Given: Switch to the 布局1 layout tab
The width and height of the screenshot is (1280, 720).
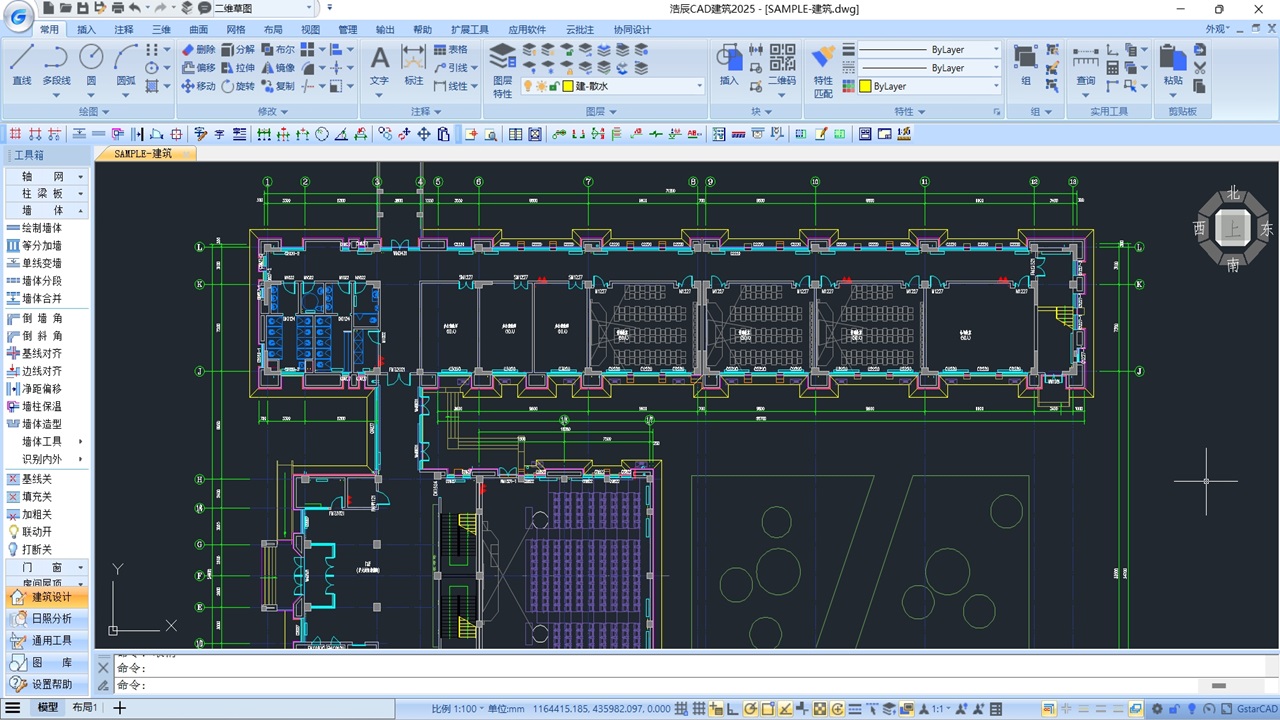Looking at the screenshot, I should [x=84, y=708].
